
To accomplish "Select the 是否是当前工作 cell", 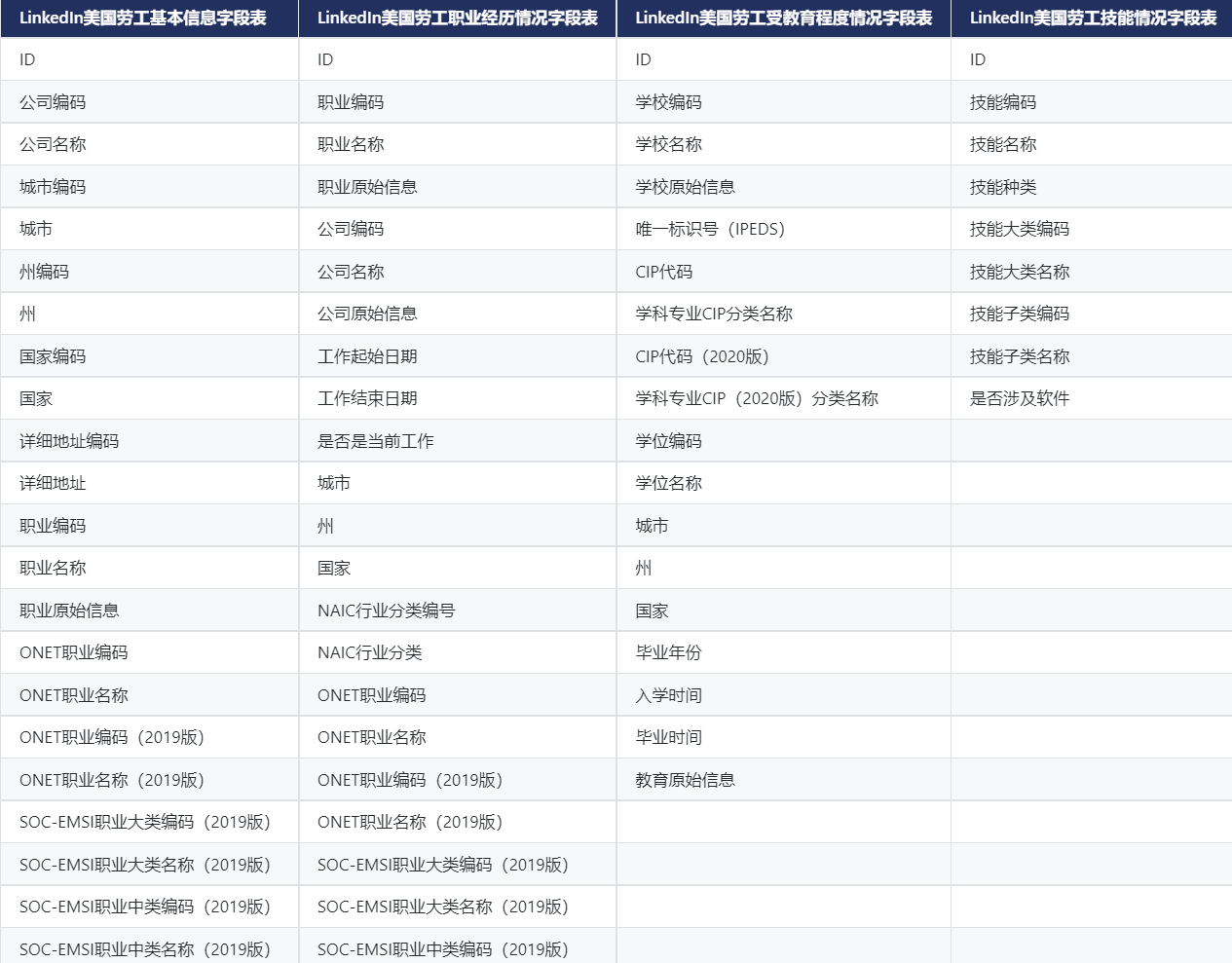I will pyautogui.click(x=458, y=441).
